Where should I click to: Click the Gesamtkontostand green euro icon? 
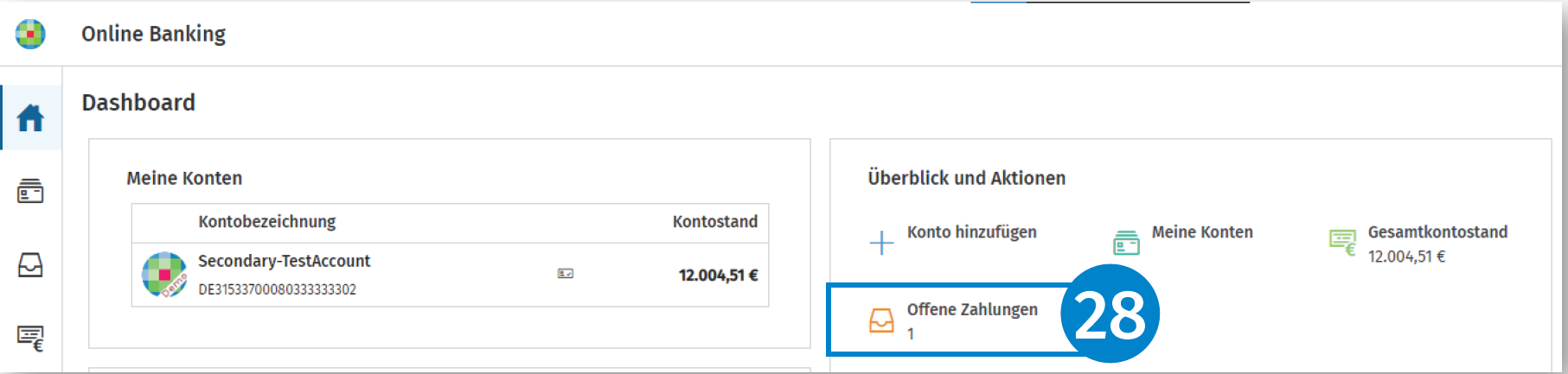coord(1342,243)
